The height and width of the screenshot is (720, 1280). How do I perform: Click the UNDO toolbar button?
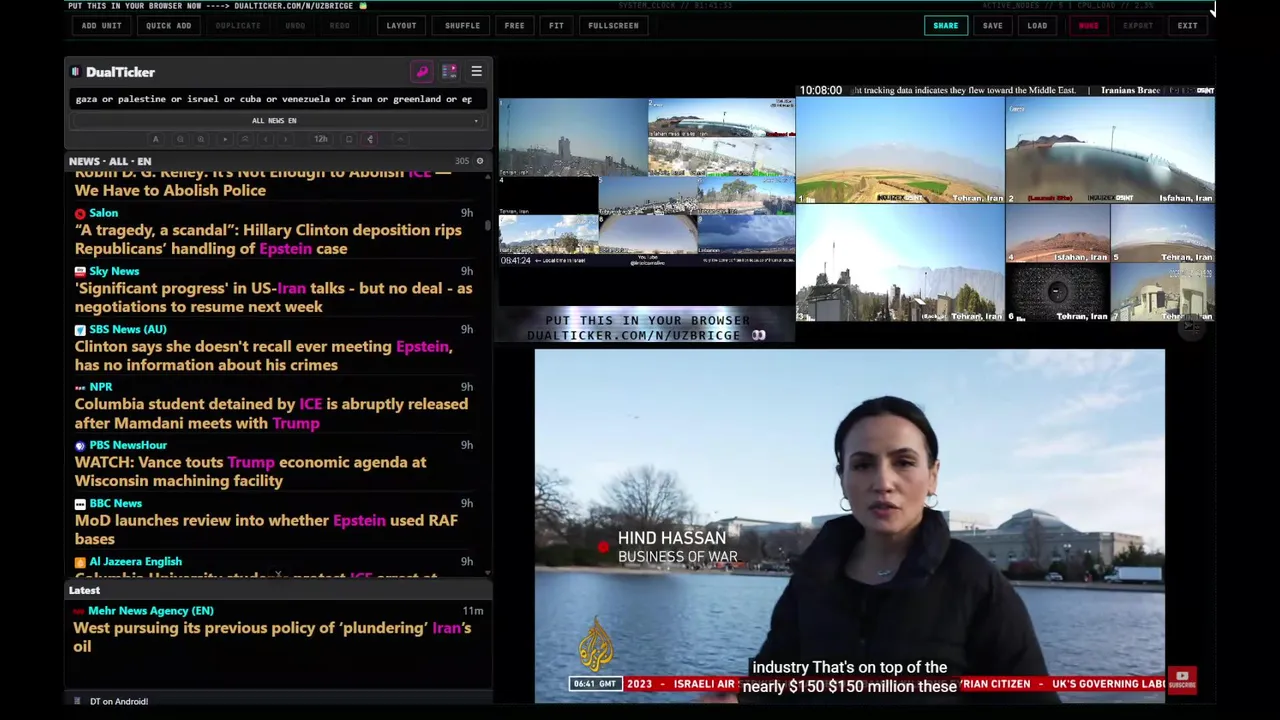point(295,25)
